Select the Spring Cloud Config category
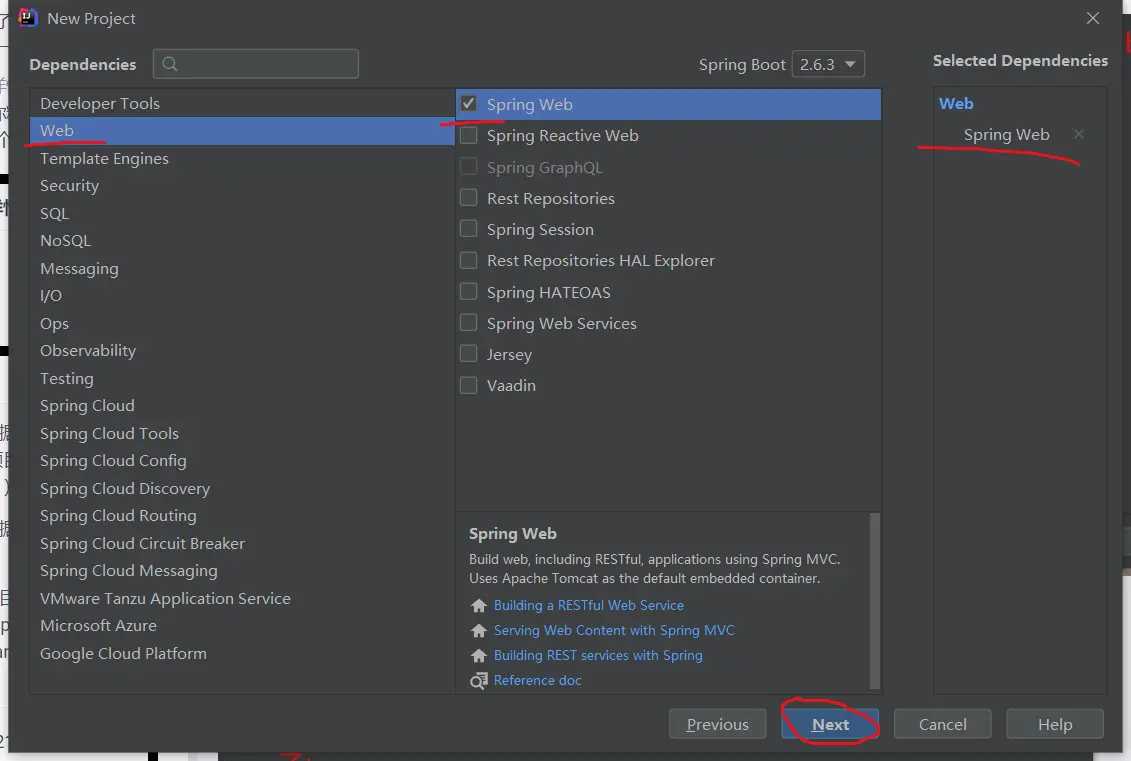This screenshot has height=761, width=1131. point(242,460)
